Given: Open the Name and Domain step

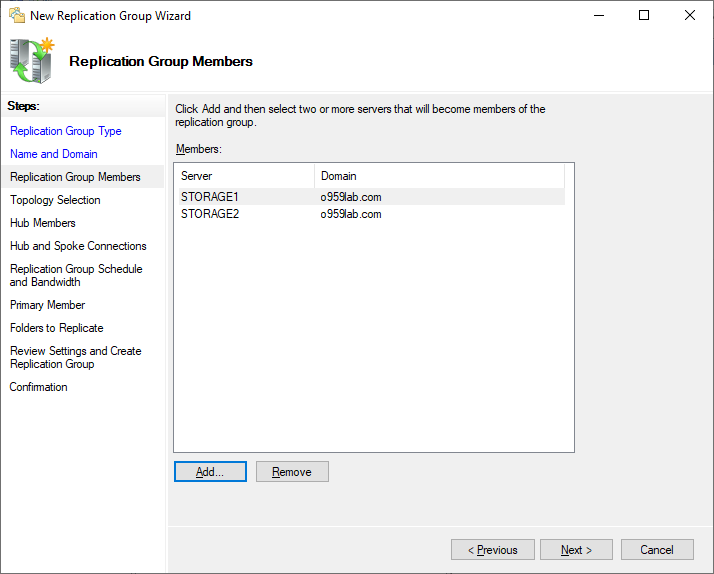Looking at the screenshot, I should pyautogui.click(x=54, y=154).
